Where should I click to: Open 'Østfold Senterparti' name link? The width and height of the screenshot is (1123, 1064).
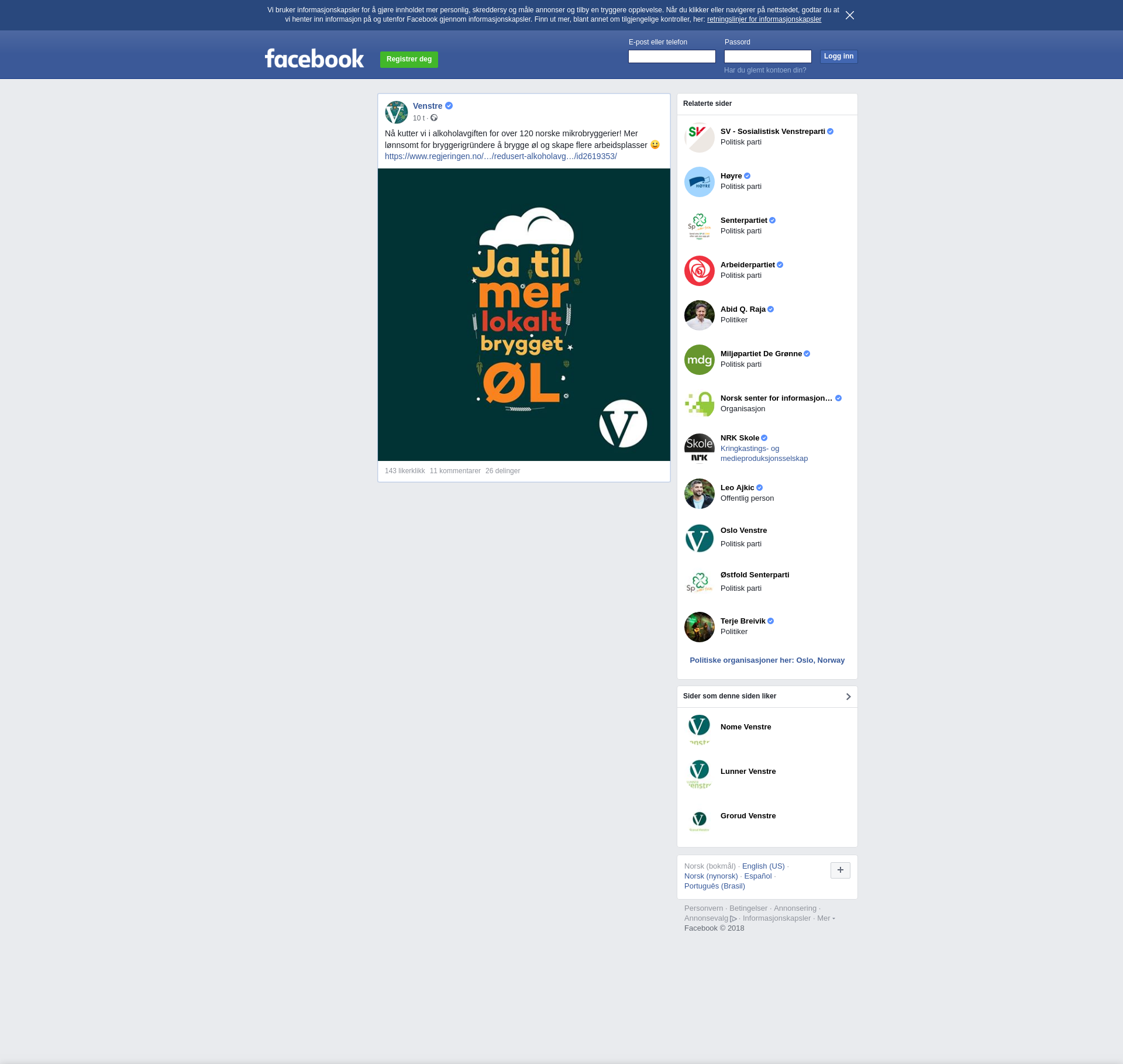click(755, 575)
